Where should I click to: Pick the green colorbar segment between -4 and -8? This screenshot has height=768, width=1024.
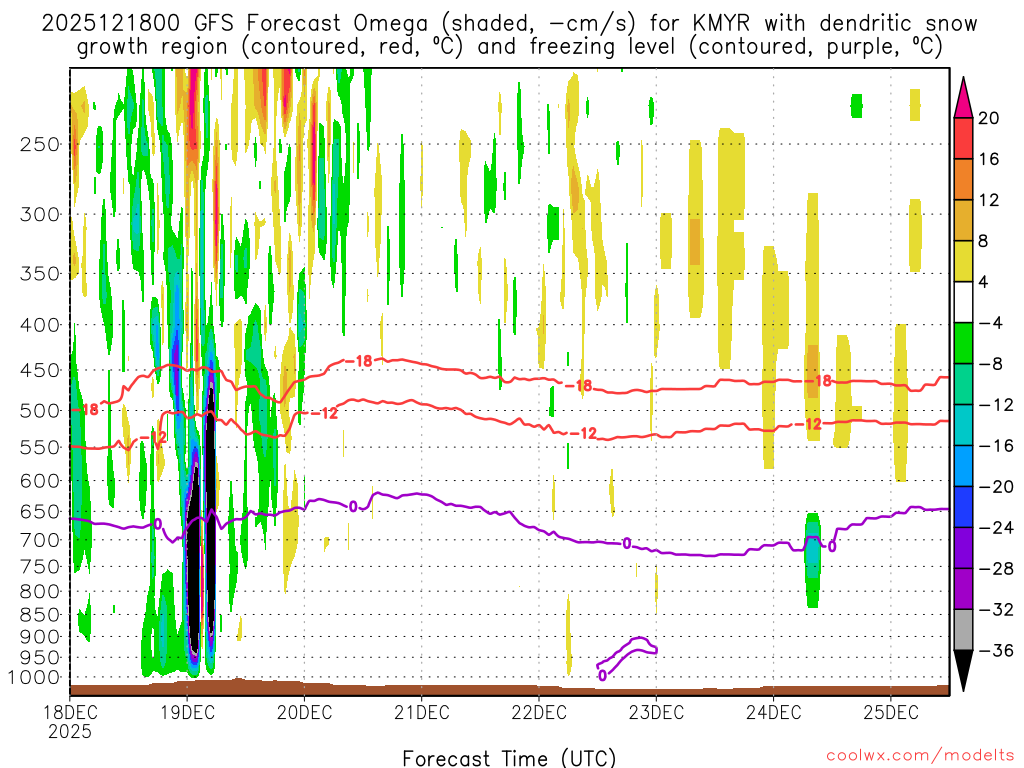click(x=963, y=343)
